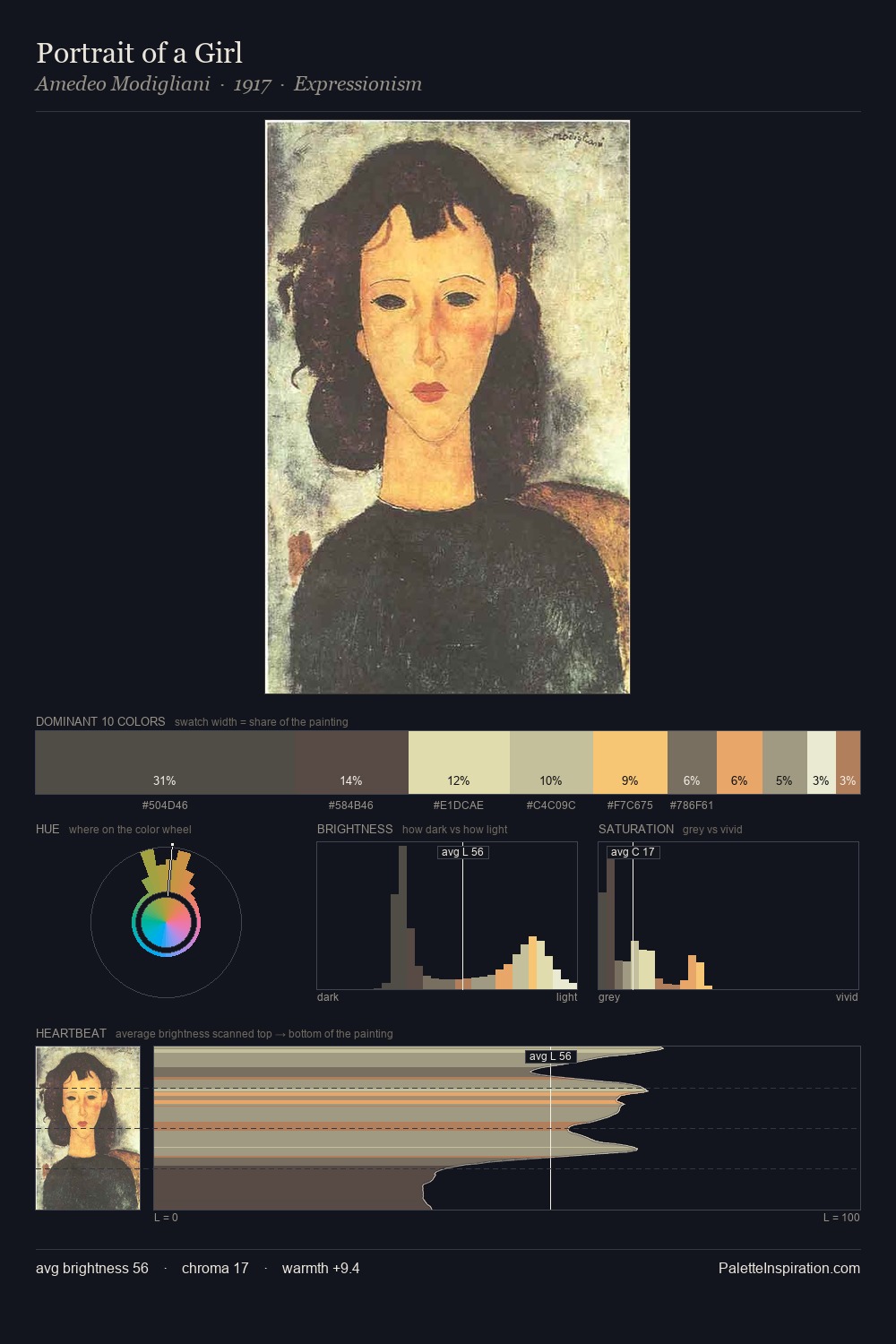The height and width of the screenshot is (1344, 896).
Task: Click the avg brightness 56 footer stat
Action: point(92,1268)
